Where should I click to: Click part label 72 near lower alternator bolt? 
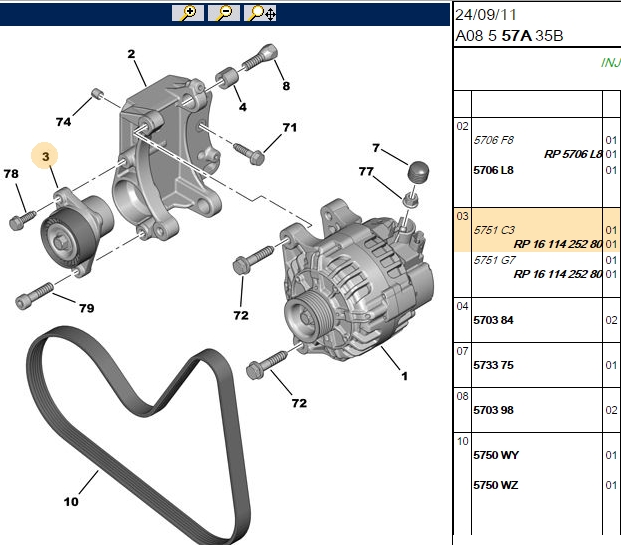pos(299,403)
